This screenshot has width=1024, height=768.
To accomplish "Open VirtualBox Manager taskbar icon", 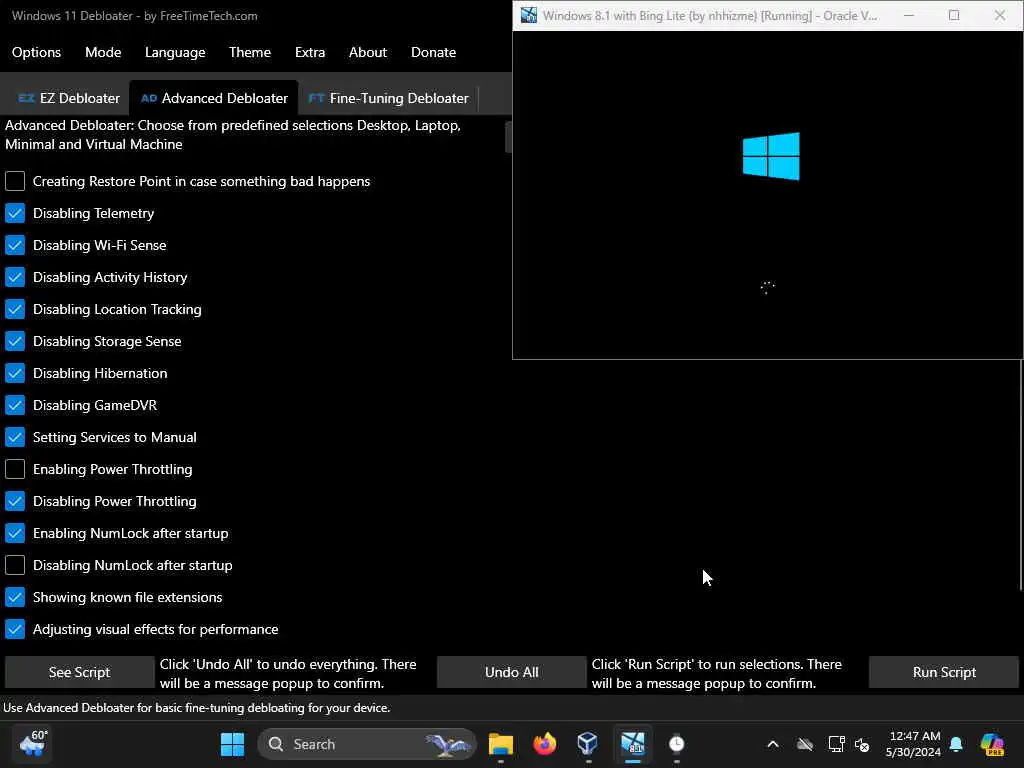I will click(x=588, y=744).
